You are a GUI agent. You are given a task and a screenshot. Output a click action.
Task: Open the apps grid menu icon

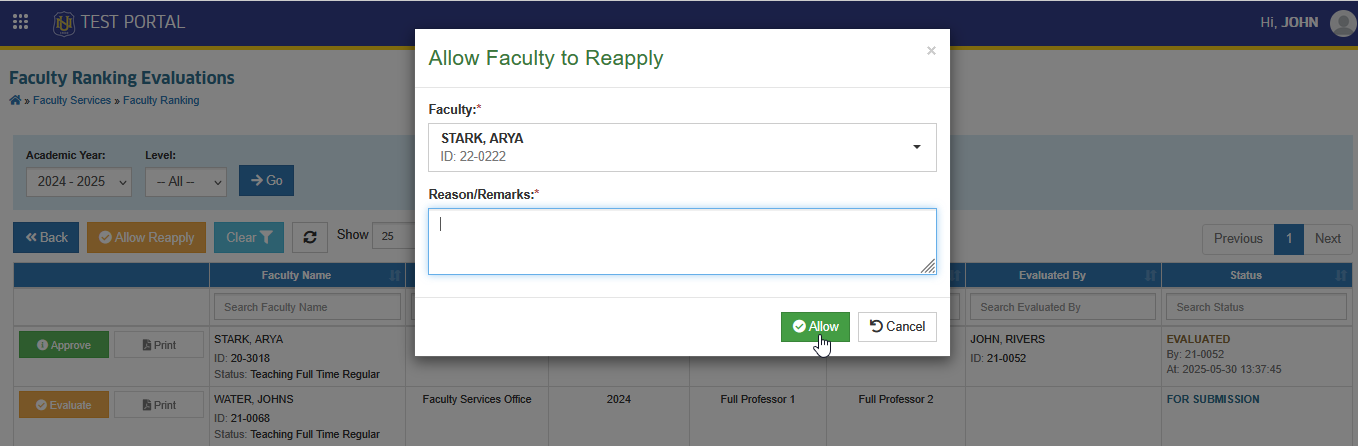(20, 21)
